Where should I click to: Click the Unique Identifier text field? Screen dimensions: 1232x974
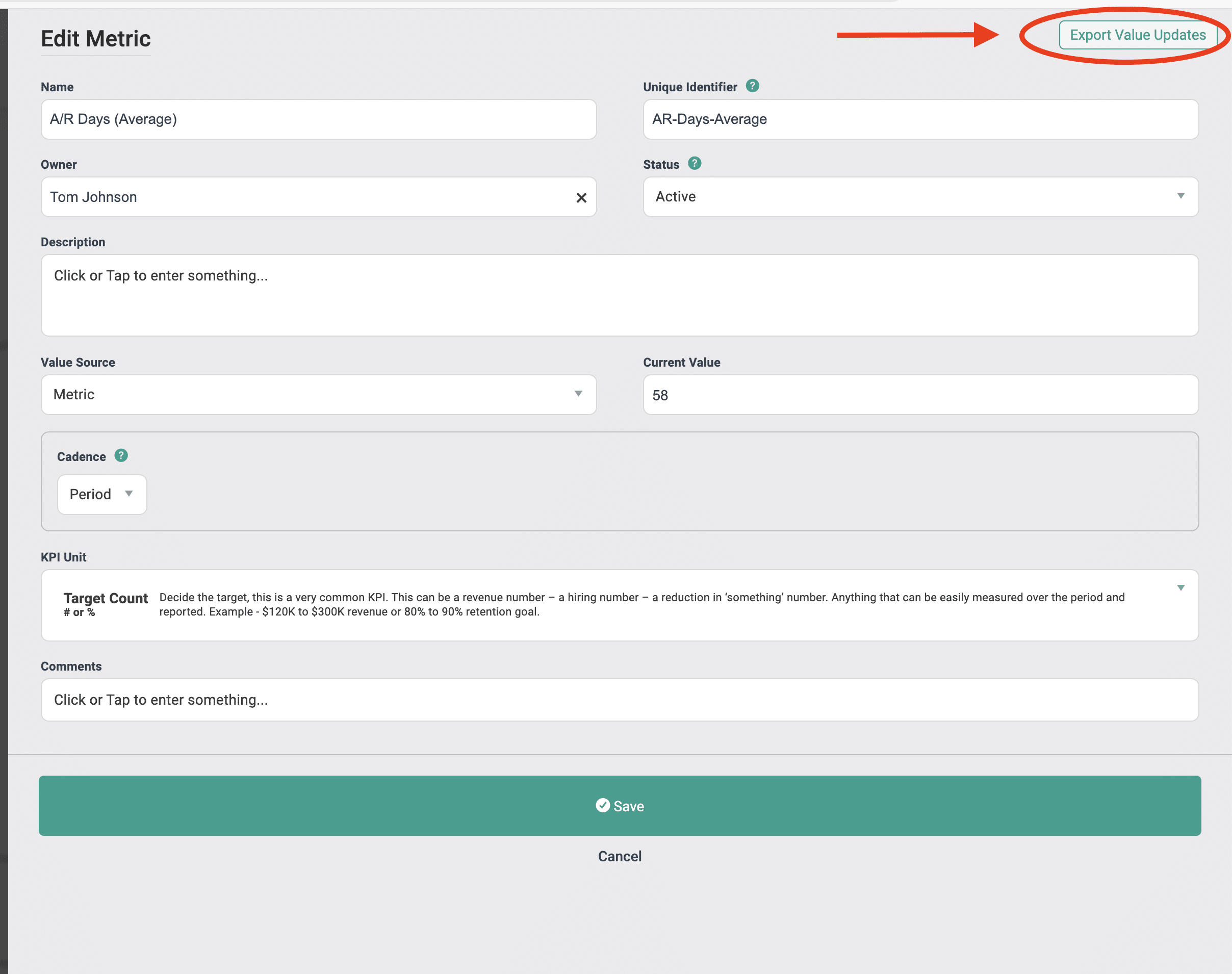point(920,119)
